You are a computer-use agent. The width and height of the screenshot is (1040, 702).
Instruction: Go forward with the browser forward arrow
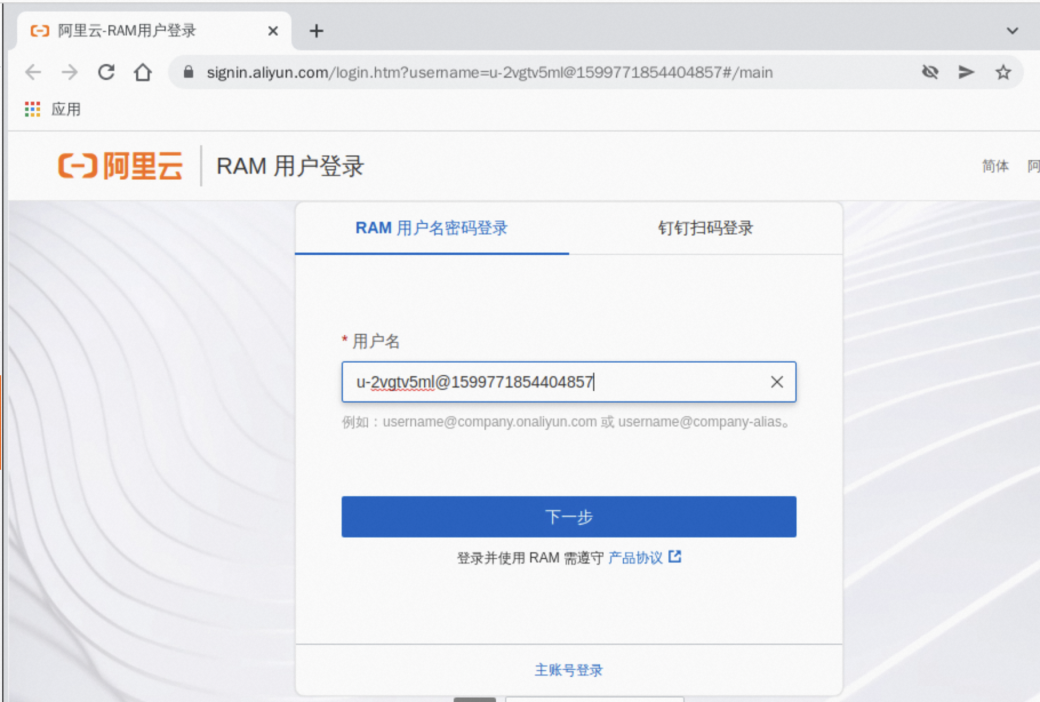click(x=70, y=72)
